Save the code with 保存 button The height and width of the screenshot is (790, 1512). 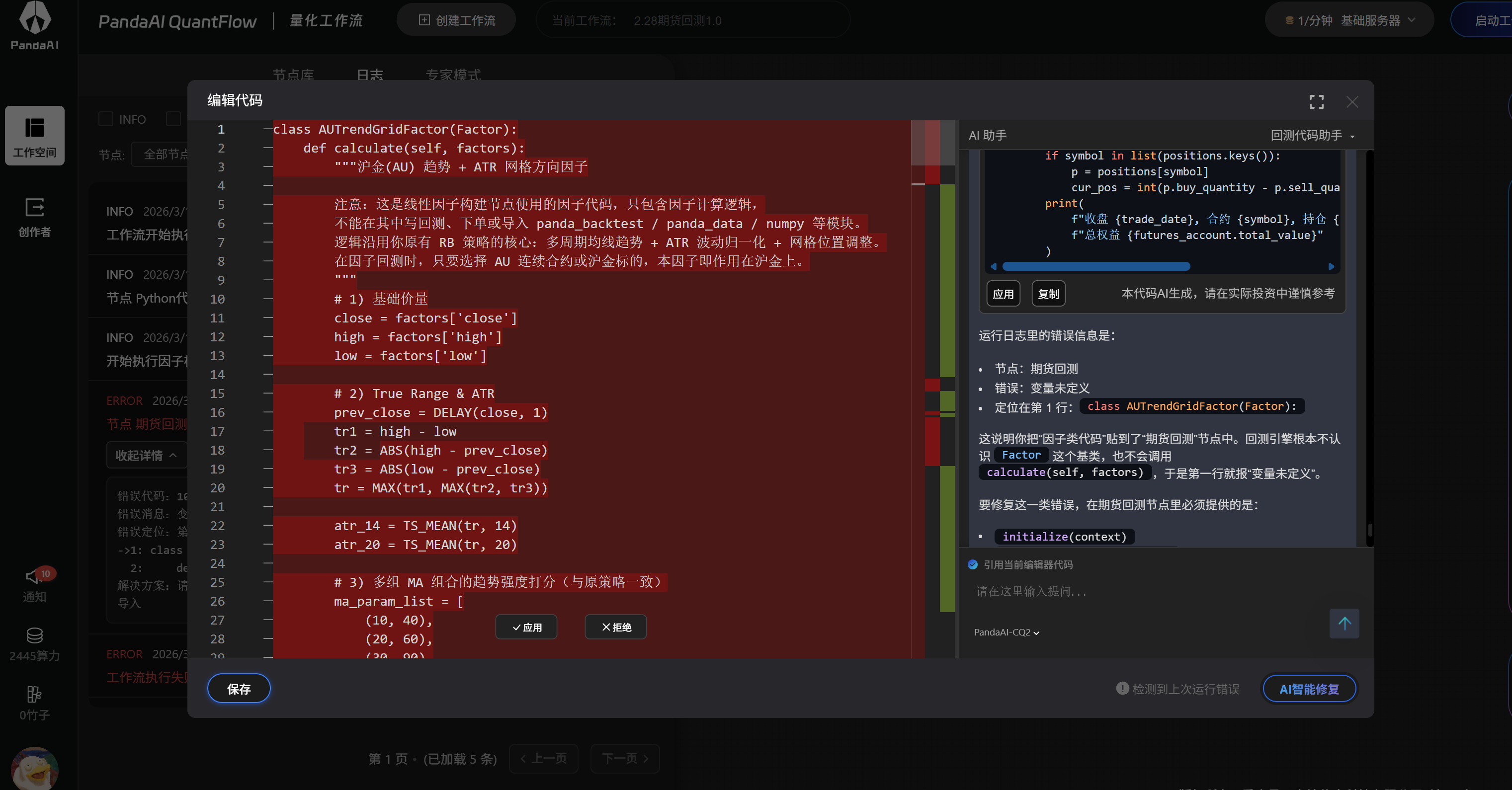(239, 689)
